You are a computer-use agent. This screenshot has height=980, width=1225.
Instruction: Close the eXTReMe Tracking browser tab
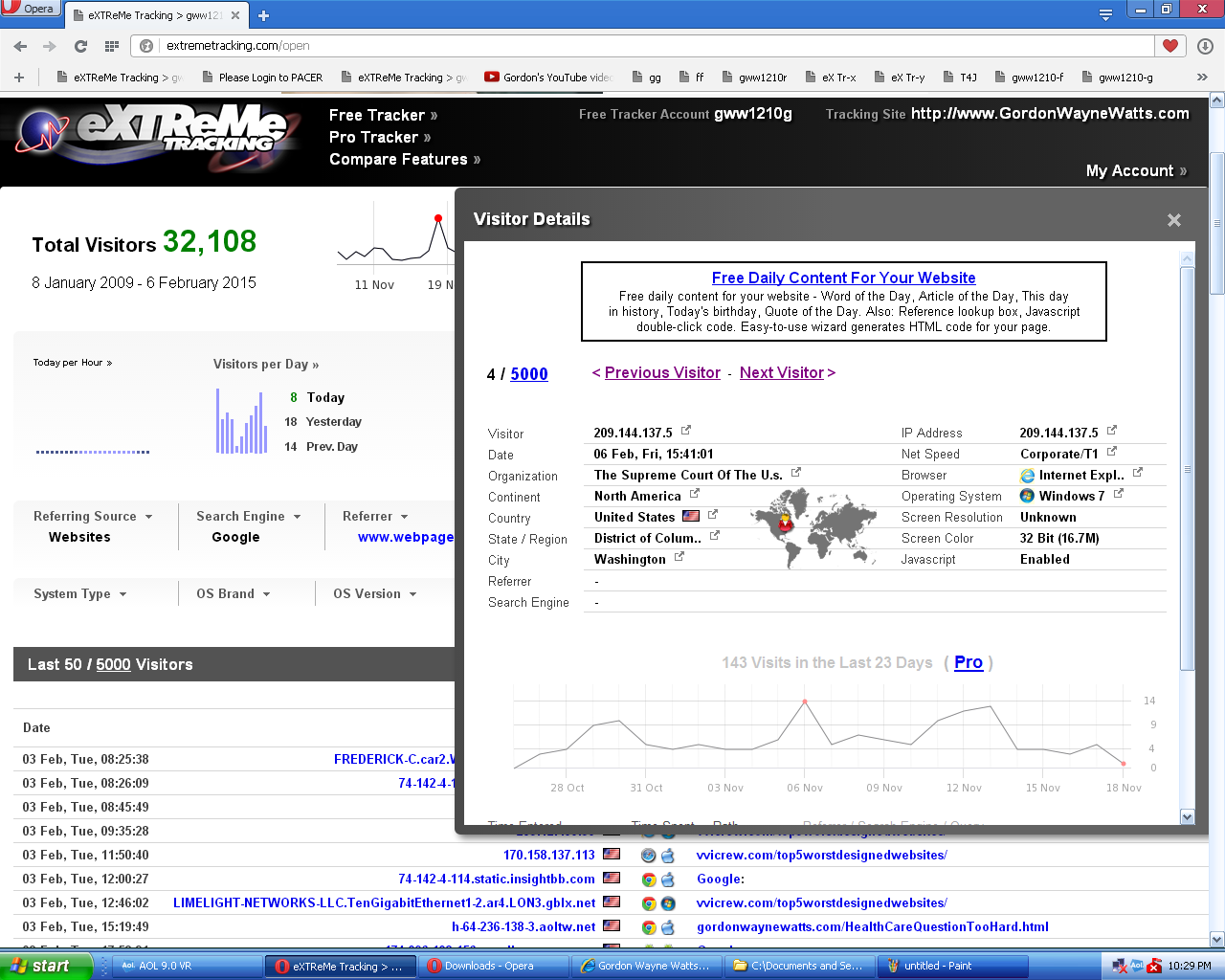235,15
